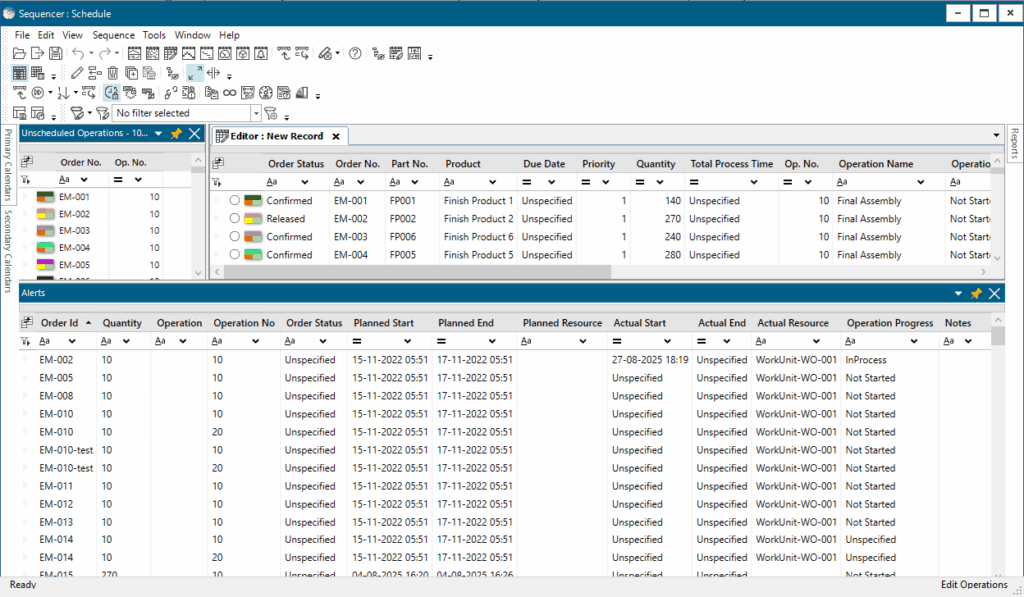This screenshot has height=597, width=1024.
Task: Select the pencil edit tool
Action: pos(76,72)
